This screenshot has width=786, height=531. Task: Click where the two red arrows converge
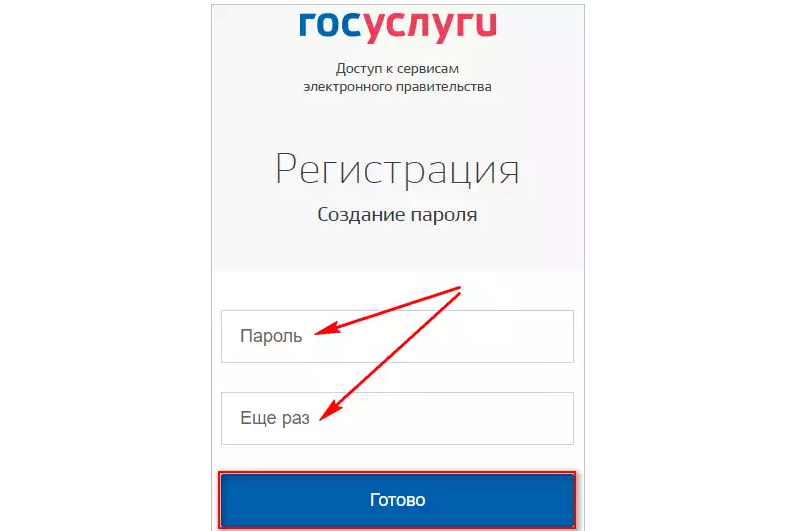click(x=457, y=291)
